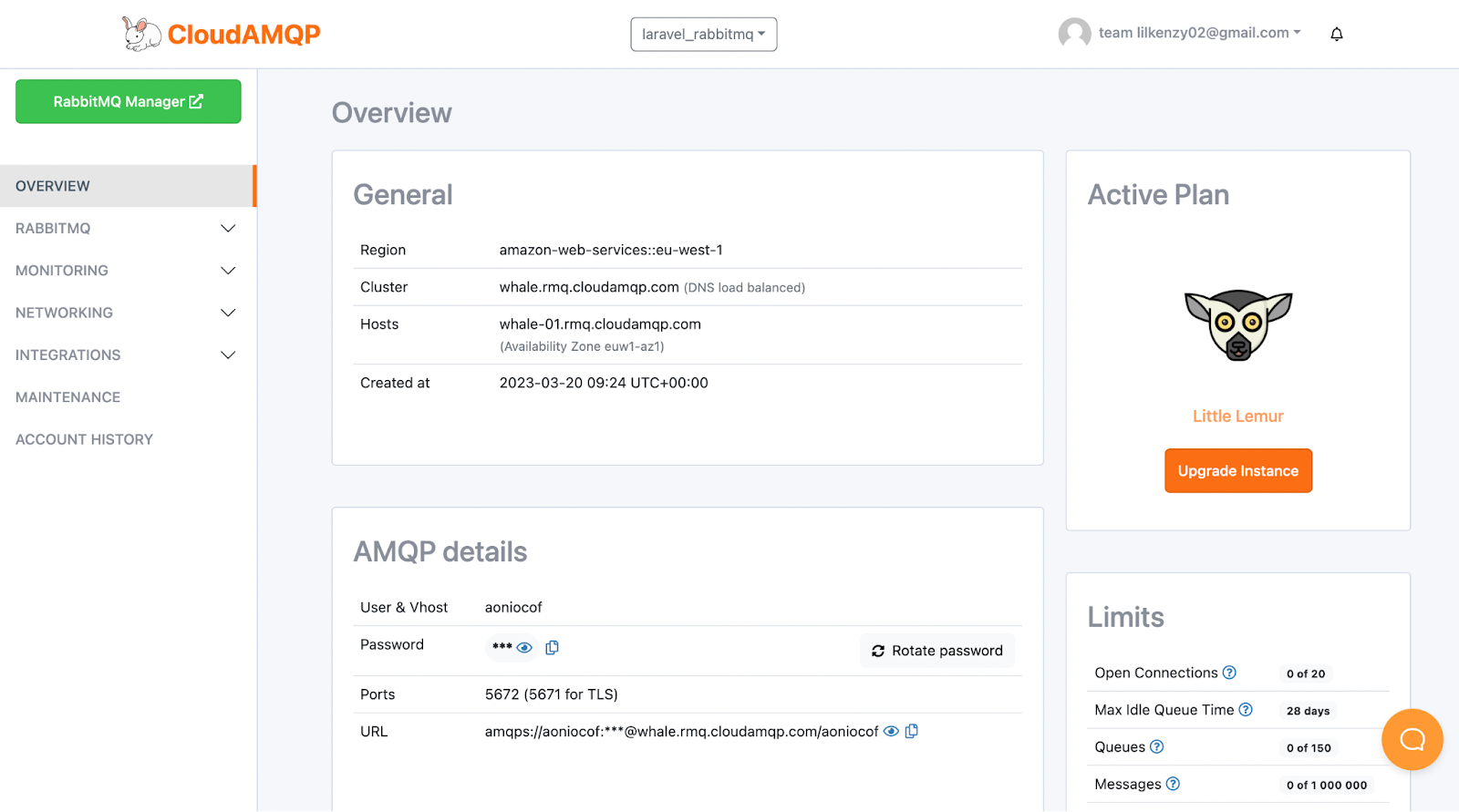
Task: Reveal password with the eye icon
Action: pos(524,647)
